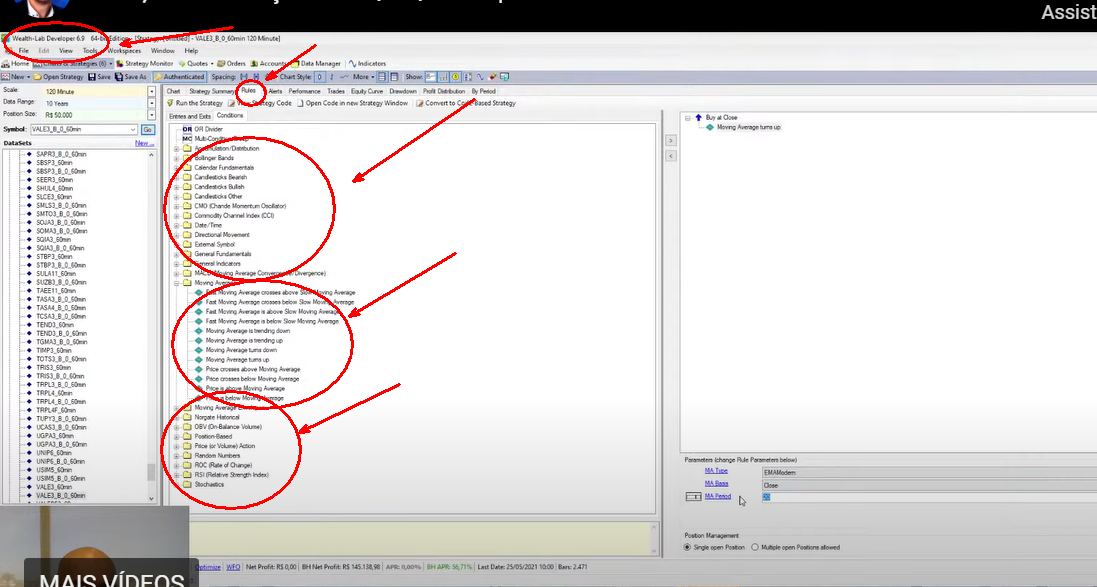Open the Data Range dropdown
Screen dimensions: 1097x587
pyautogui.click(x=151, y=104)
